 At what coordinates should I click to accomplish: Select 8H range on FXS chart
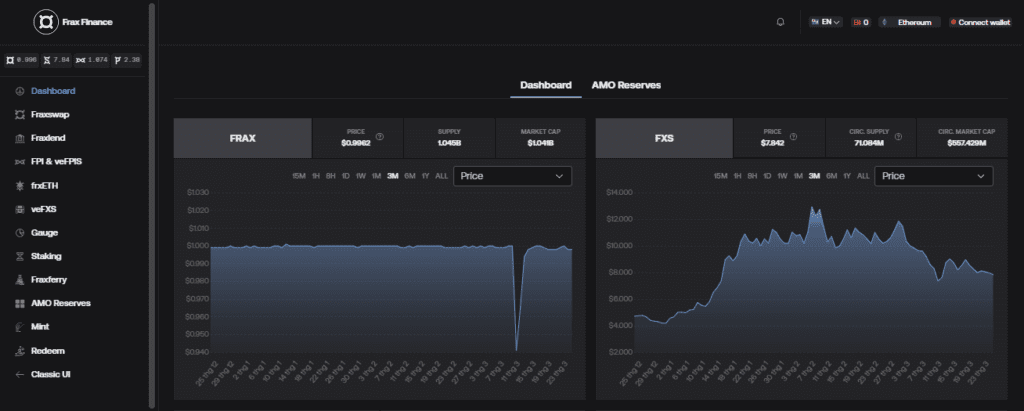(x=752, y=176)
